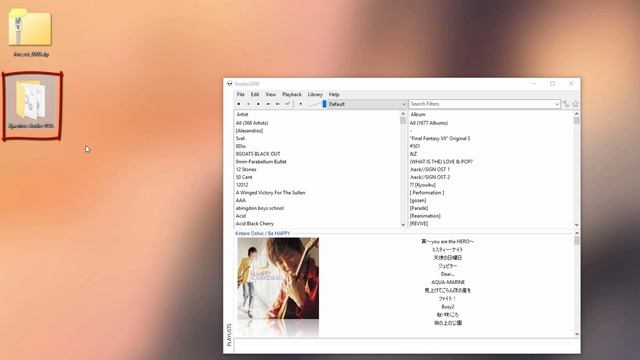Select 50 Cent in Artist list

(x=244, y=177)
